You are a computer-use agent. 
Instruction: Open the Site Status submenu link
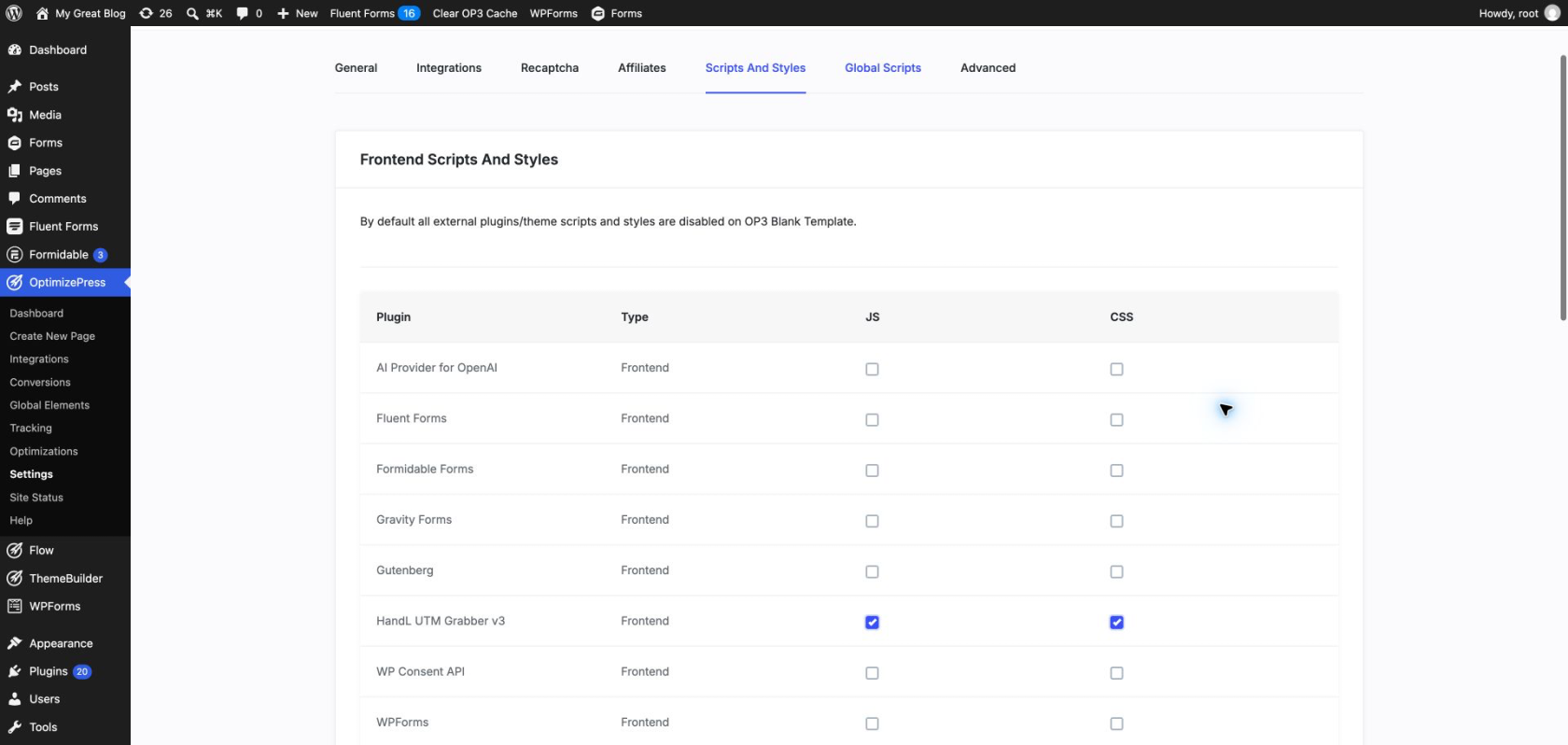tap(36, 497)
